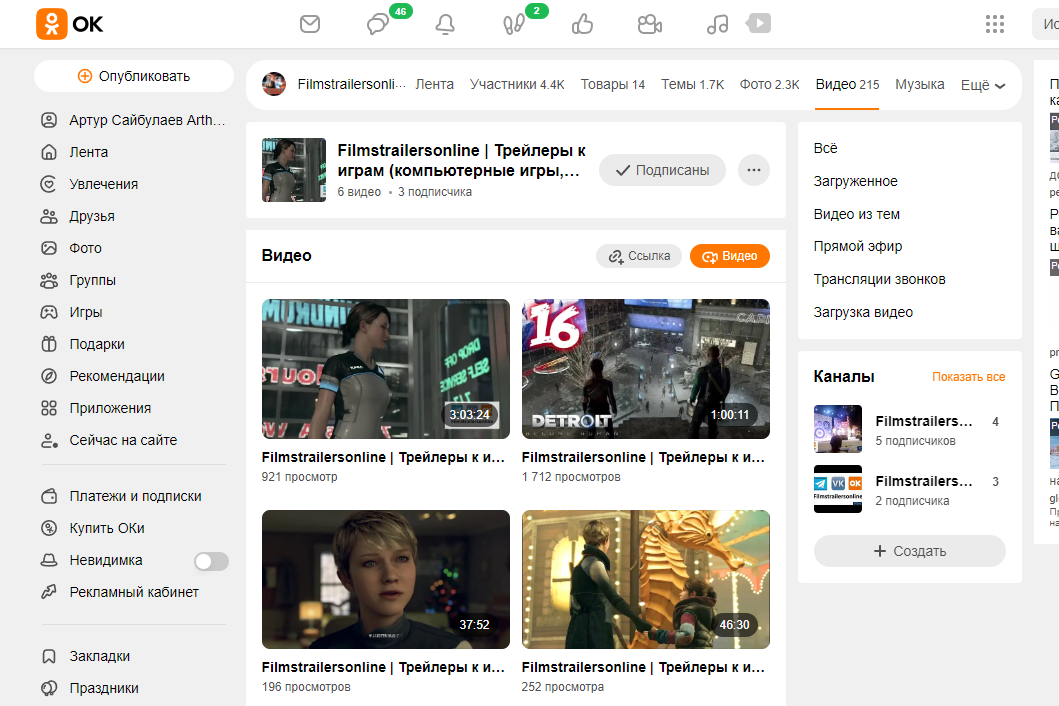Play the 37:52 video thumbnail
The width and height of the screenshot is (1059, 706).
click(x=386, y=580)
